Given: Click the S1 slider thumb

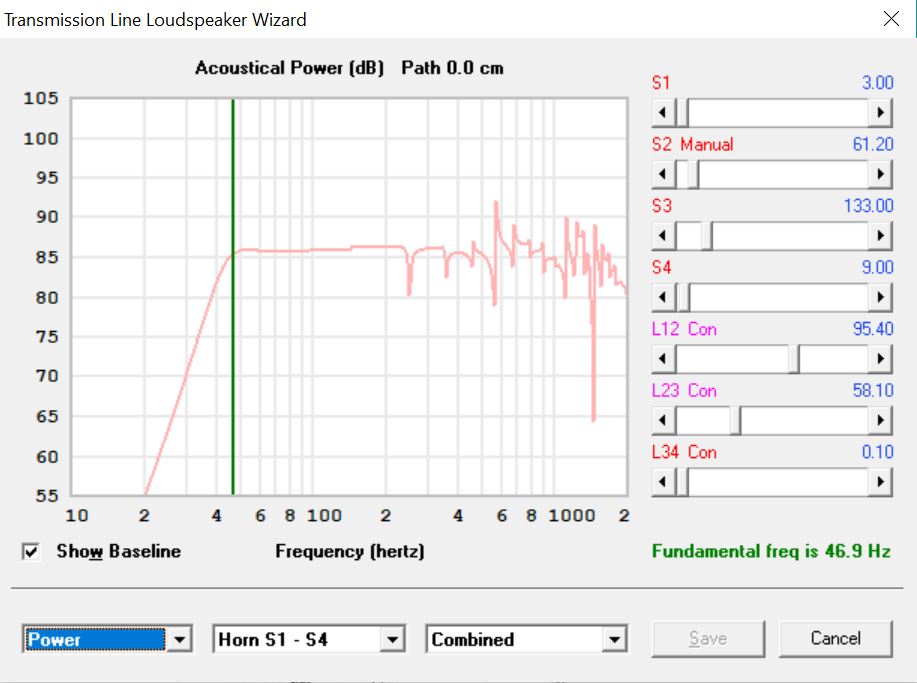Looking at the screenshot, I should (682, 112).
